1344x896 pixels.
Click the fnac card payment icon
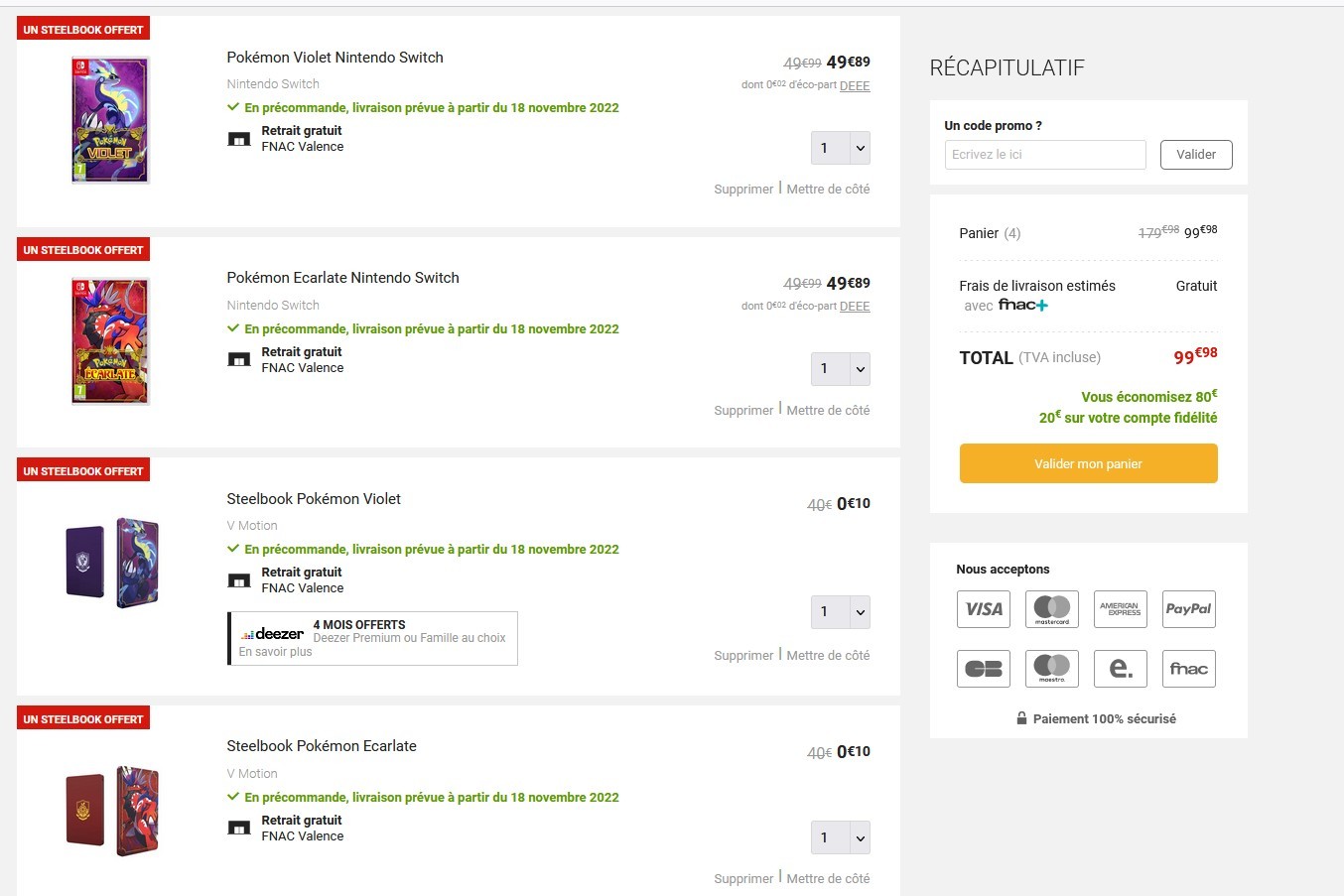coord(1188,669)
